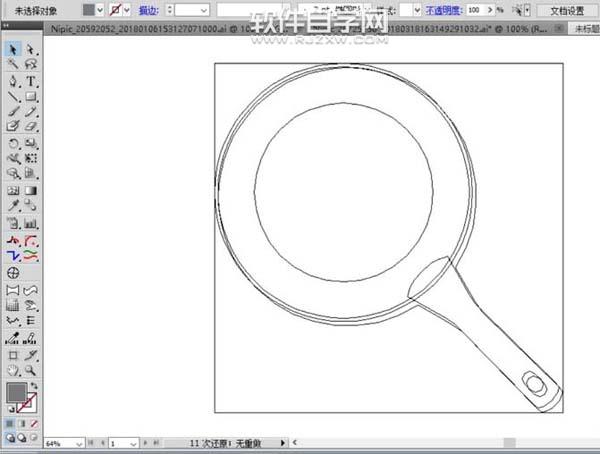Open the graphic style dropdown
Image resolution: width=600 pixels, height=454 pixels.
(417, 10)
